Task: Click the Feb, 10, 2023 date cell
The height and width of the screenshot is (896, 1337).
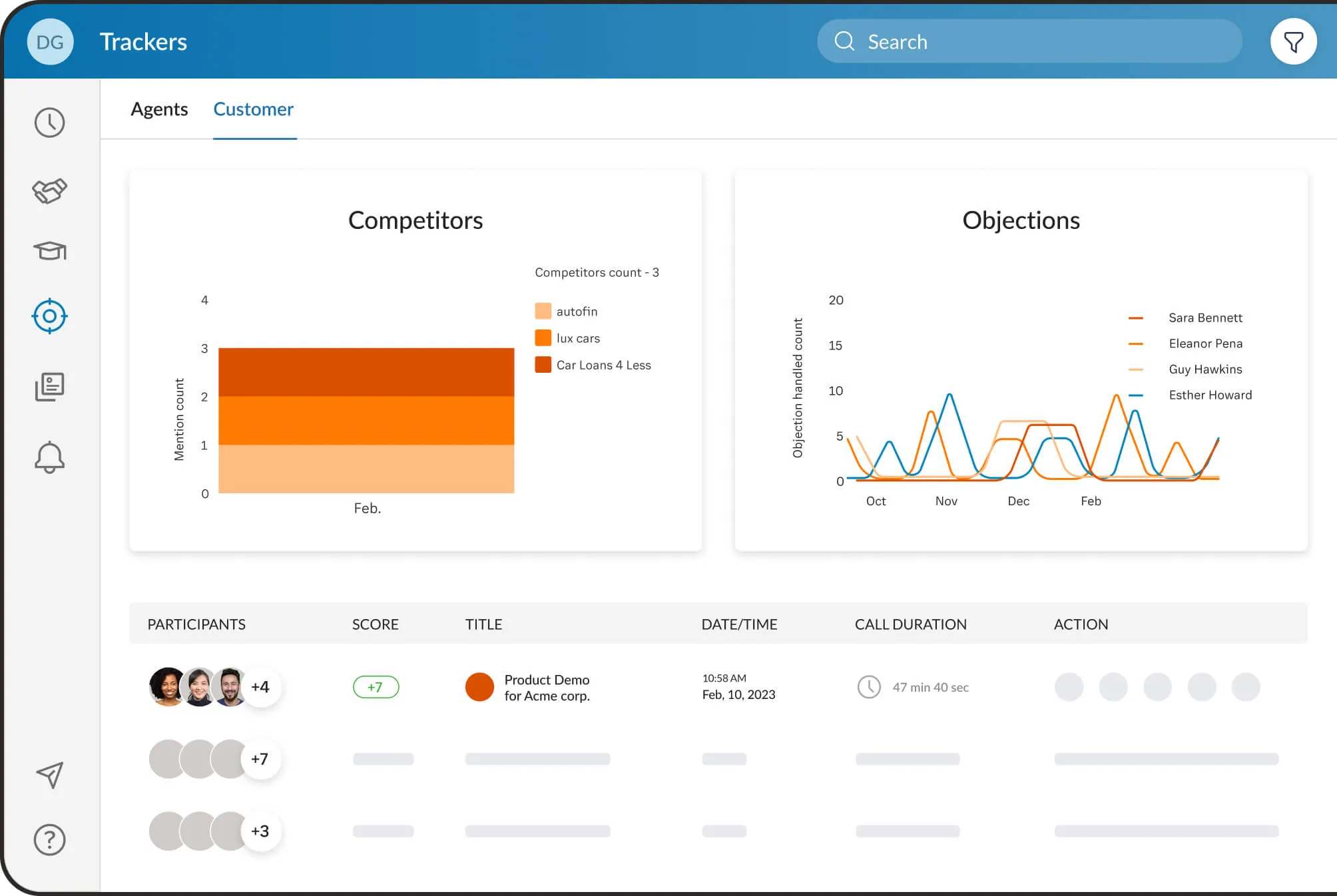Action: coord(739,695)
